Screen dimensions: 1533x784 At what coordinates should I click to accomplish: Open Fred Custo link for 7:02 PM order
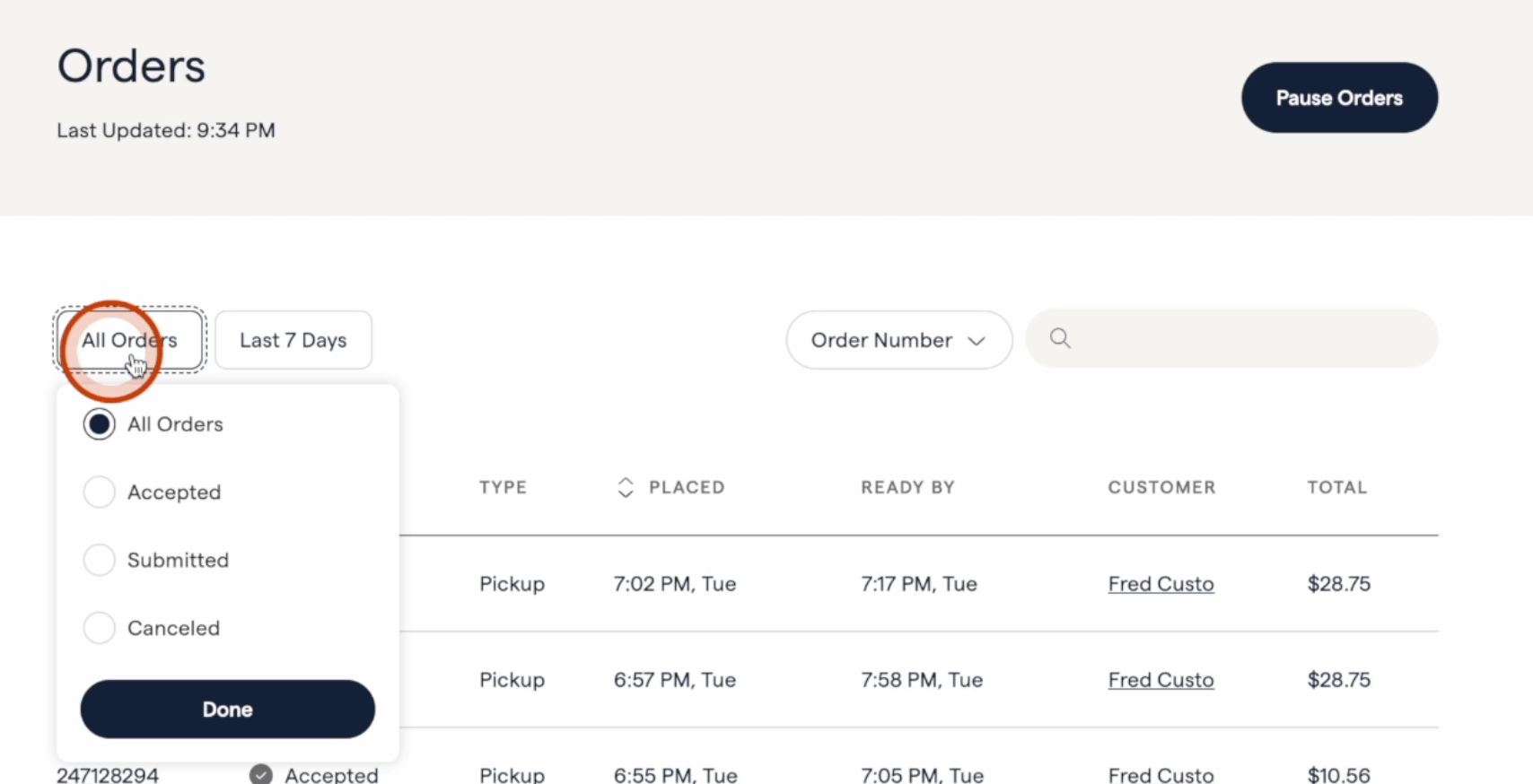tap(1161, 584)
